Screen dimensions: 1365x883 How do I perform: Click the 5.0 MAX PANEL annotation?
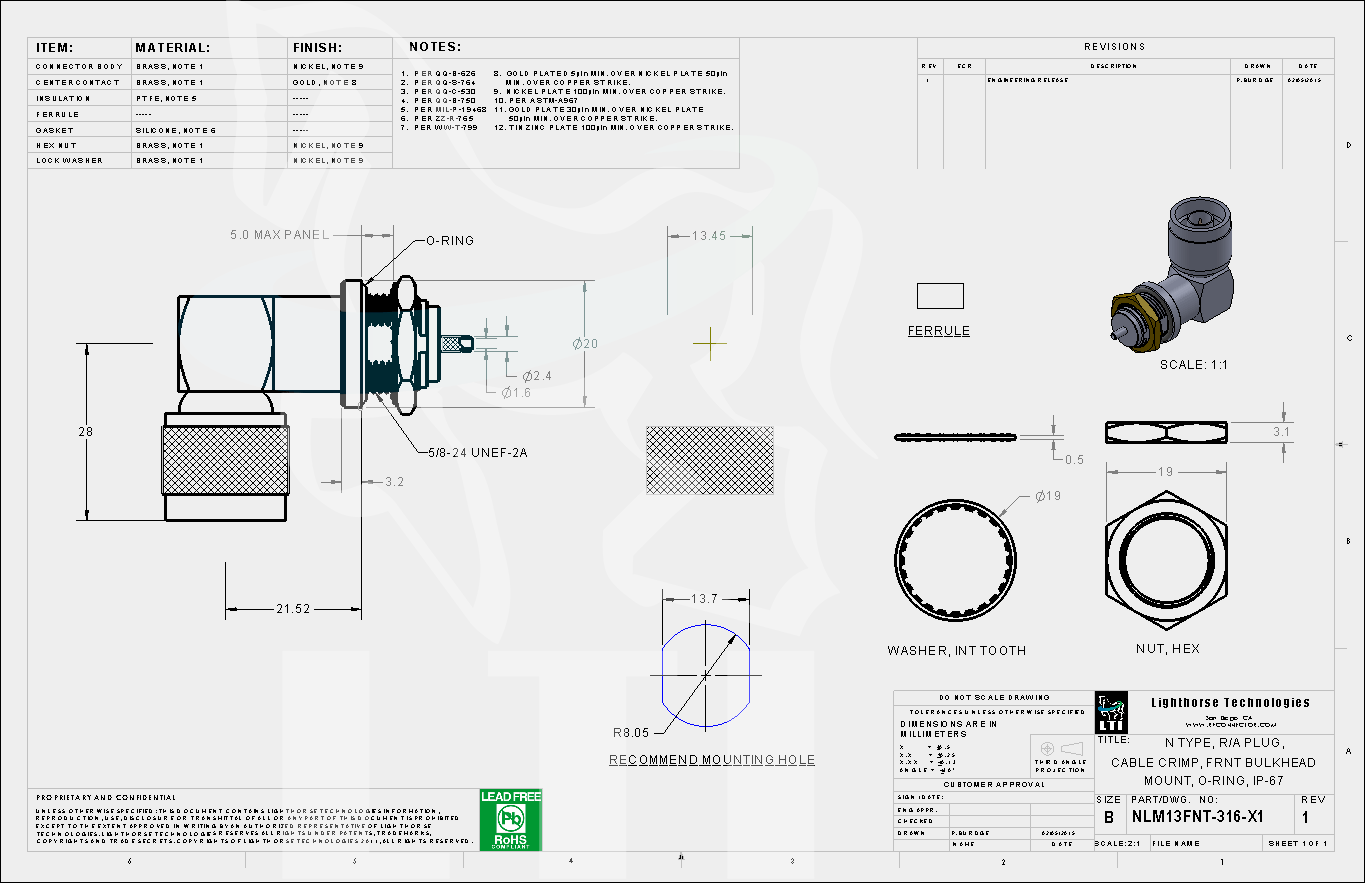coord(279,235)
